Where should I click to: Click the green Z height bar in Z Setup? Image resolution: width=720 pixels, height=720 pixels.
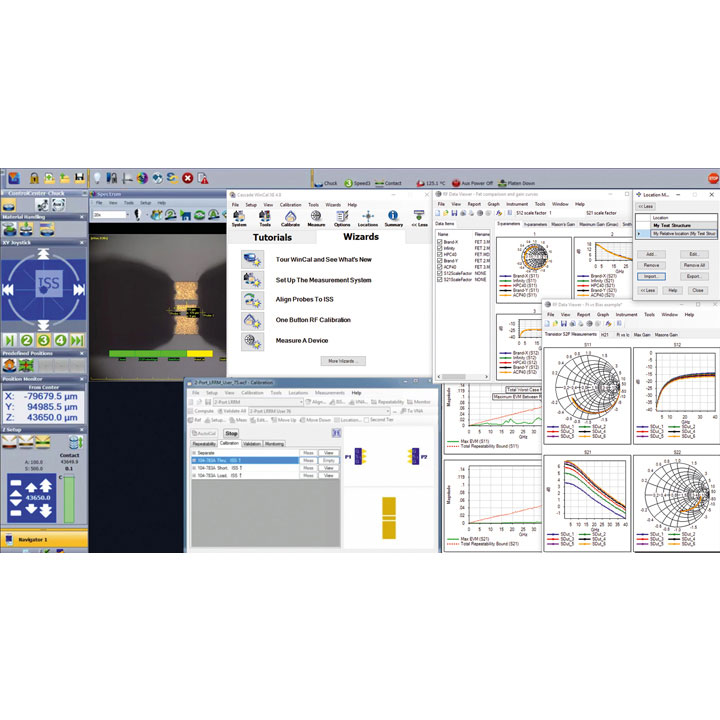(69, 497)
